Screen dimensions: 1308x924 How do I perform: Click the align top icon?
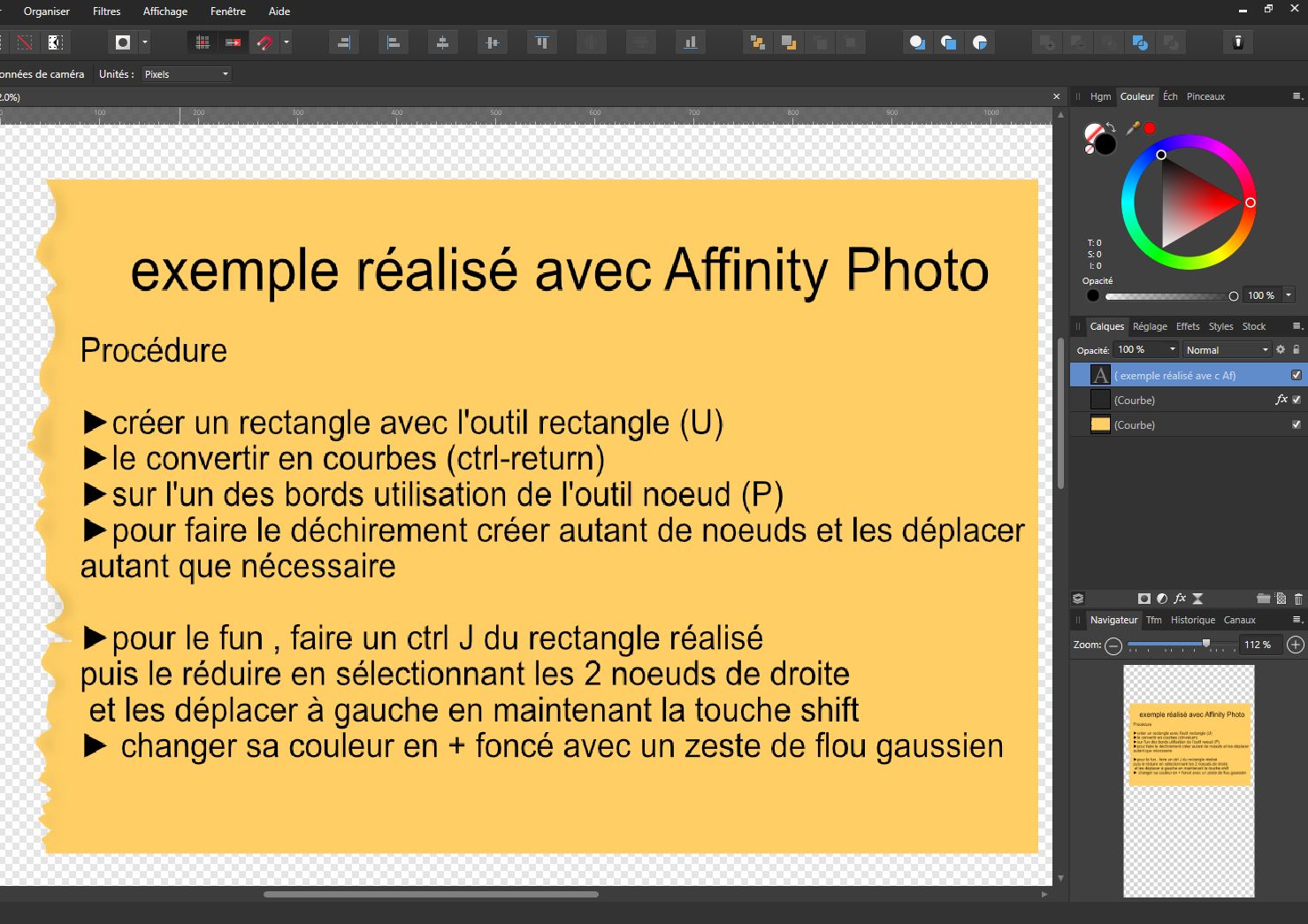[x=542, y=42]
